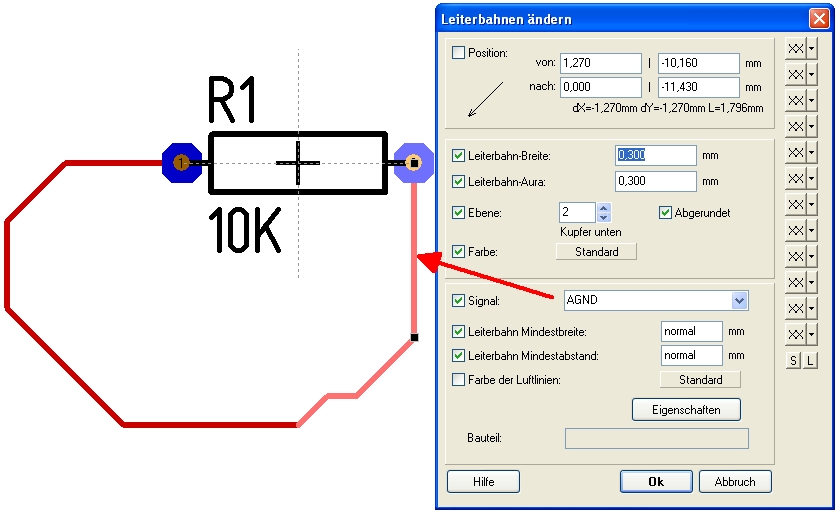This screenshot has height=513, width=838.
Task: Select the right pad of resistor R1
Action: click(x=413, y=162)
